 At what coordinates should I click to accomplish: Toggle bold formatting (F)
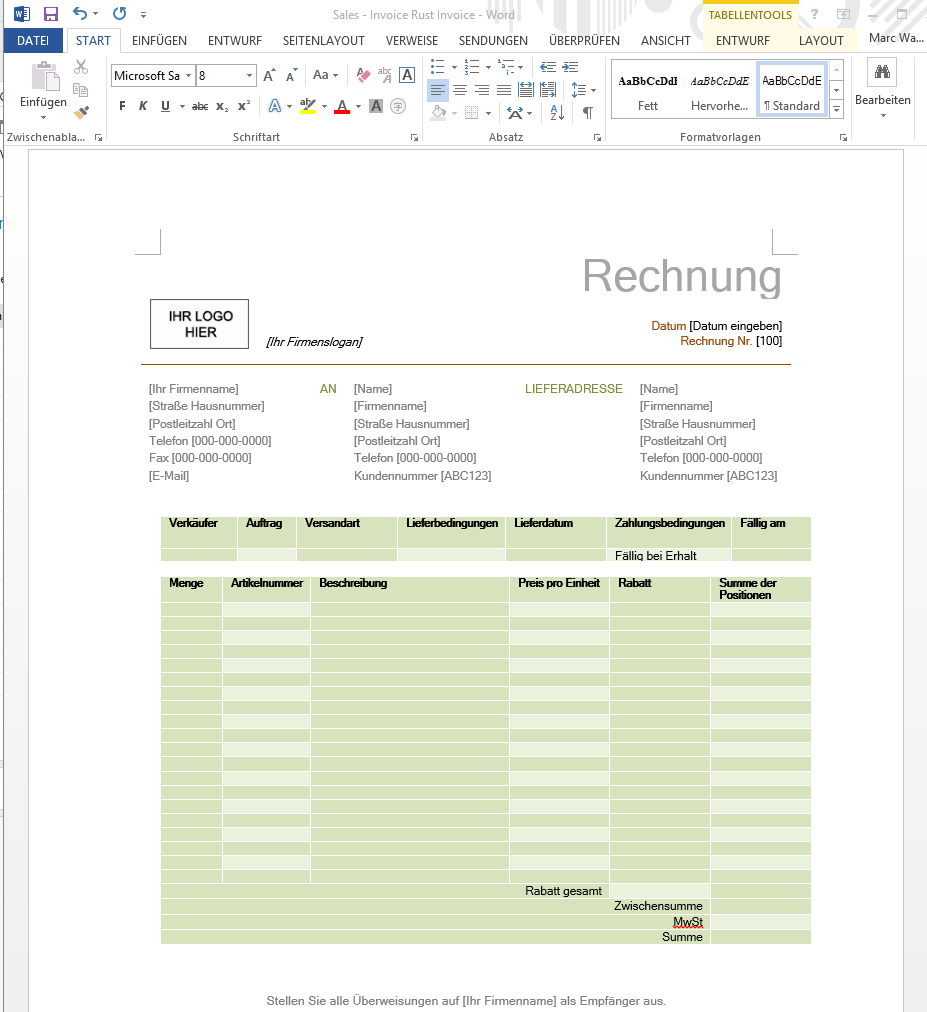click(122, 106)
